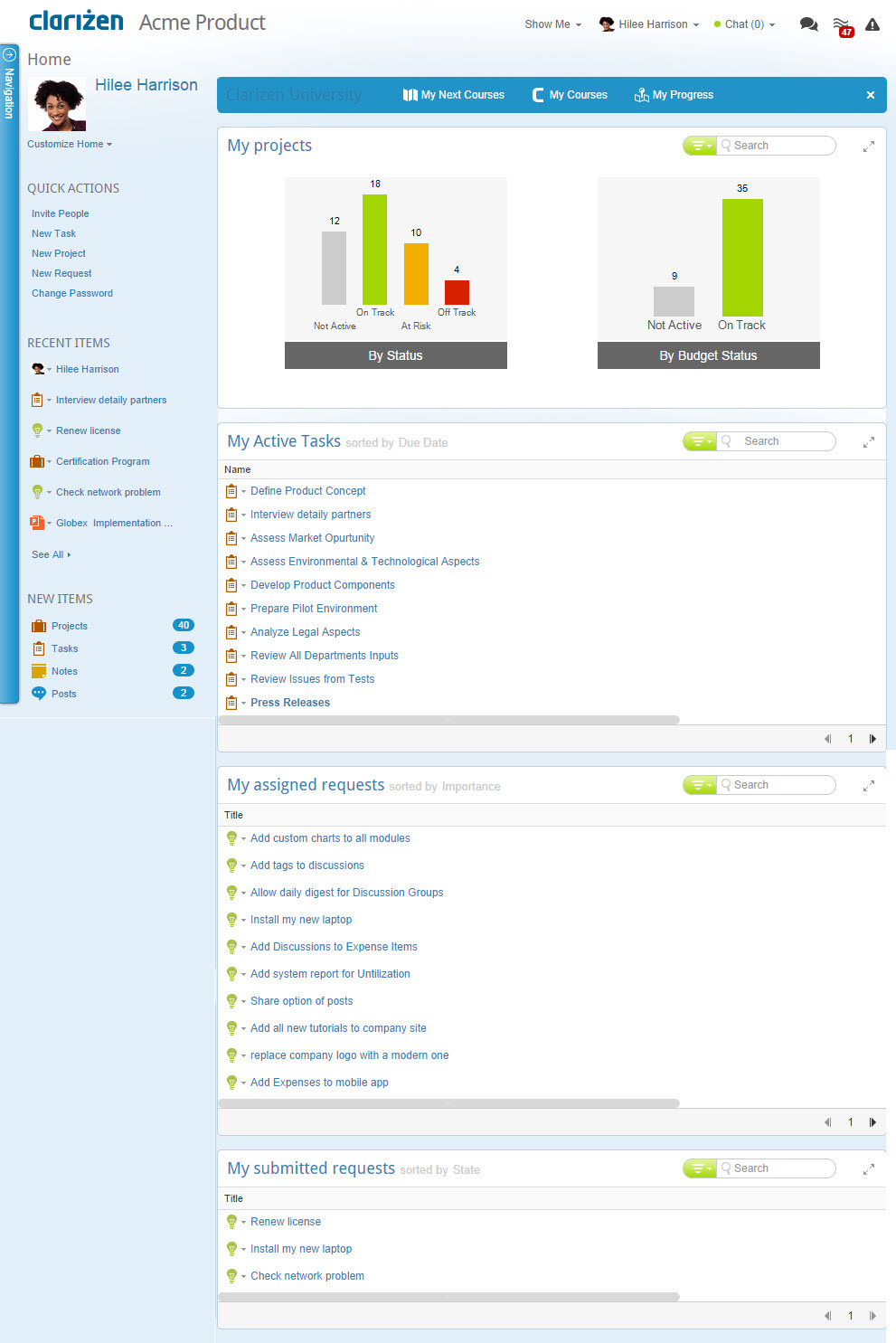Image resolution: width=896 pixels, height=1343 pixels.
Task: Open My Progress tab
Action: point(674,95)
